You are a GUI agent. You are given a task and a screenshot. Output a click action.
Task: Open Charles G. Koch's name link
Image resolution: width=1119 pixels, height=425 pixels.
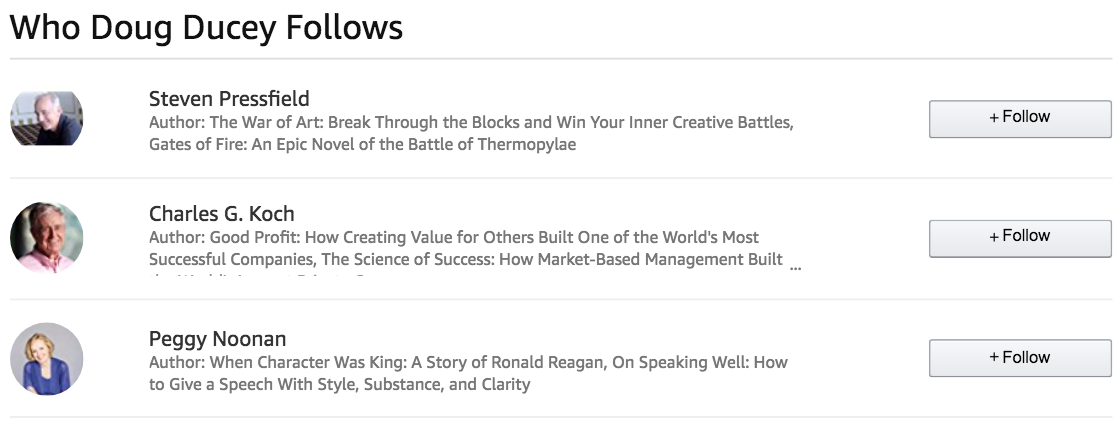pos(221,214)
